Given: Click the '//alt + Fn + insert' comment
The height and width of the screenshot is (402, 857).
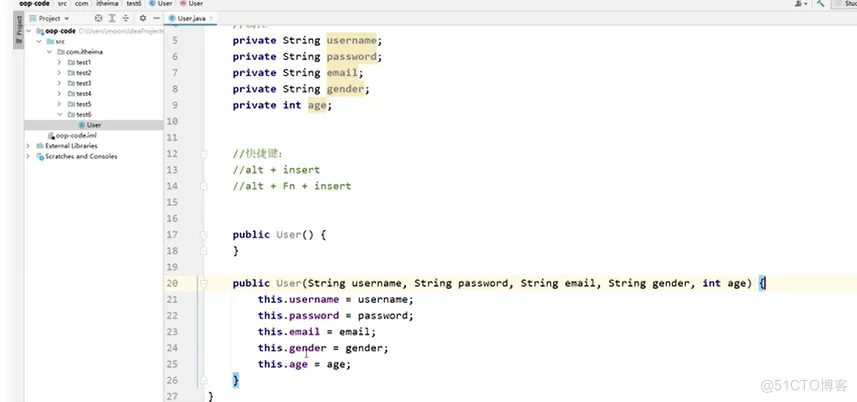Looking at the screenshot, I should tap(292, 186).
